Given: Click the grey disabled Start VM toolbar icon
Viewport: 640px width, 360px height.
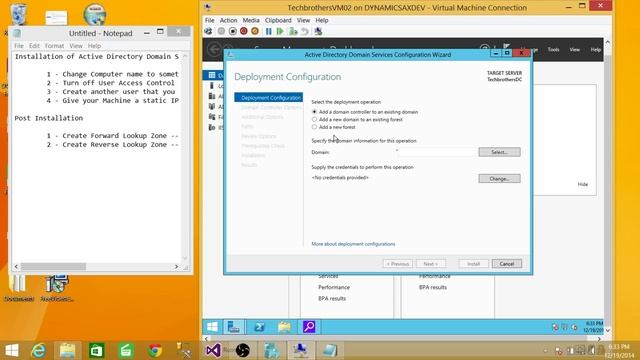Looking at the screenshot, I should click(x=221, y=31).
